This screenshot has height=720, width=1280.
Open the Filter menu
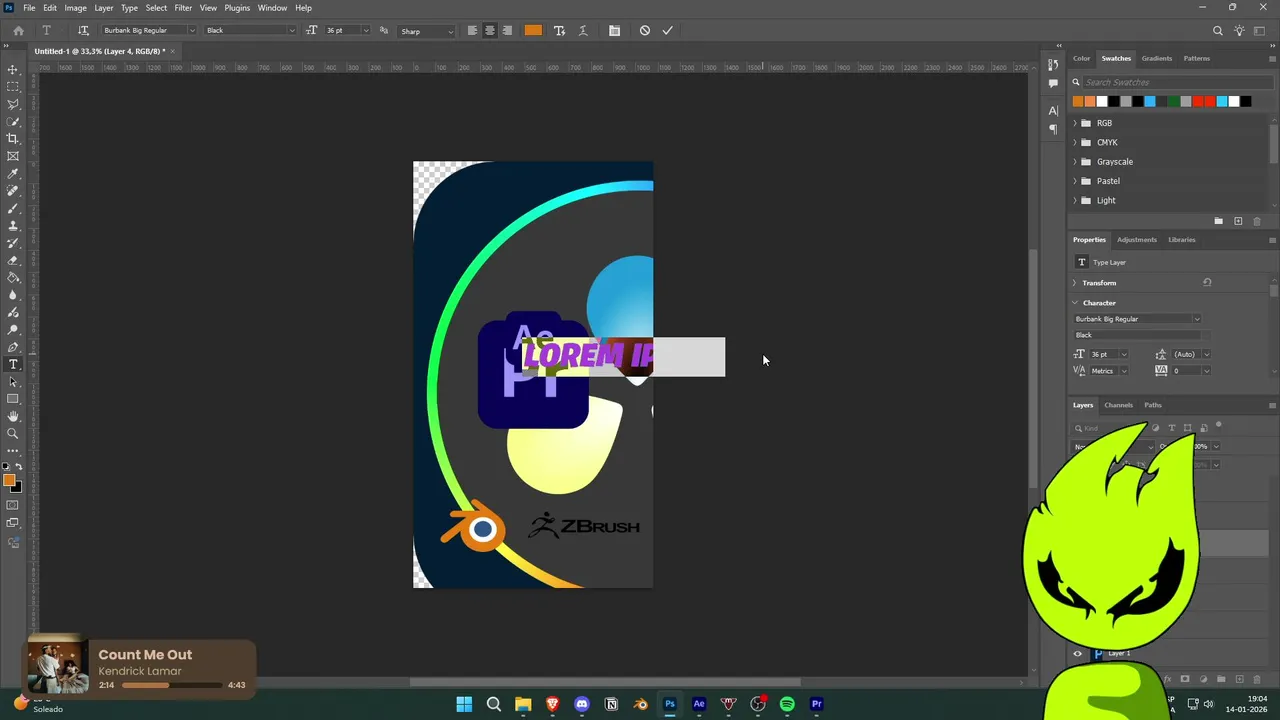coord(183,8)
